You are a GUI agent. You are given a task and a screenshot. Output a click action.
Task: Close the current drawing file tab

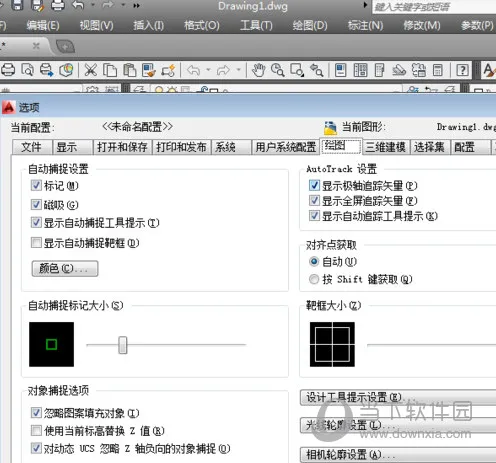[x=36, y=46]
